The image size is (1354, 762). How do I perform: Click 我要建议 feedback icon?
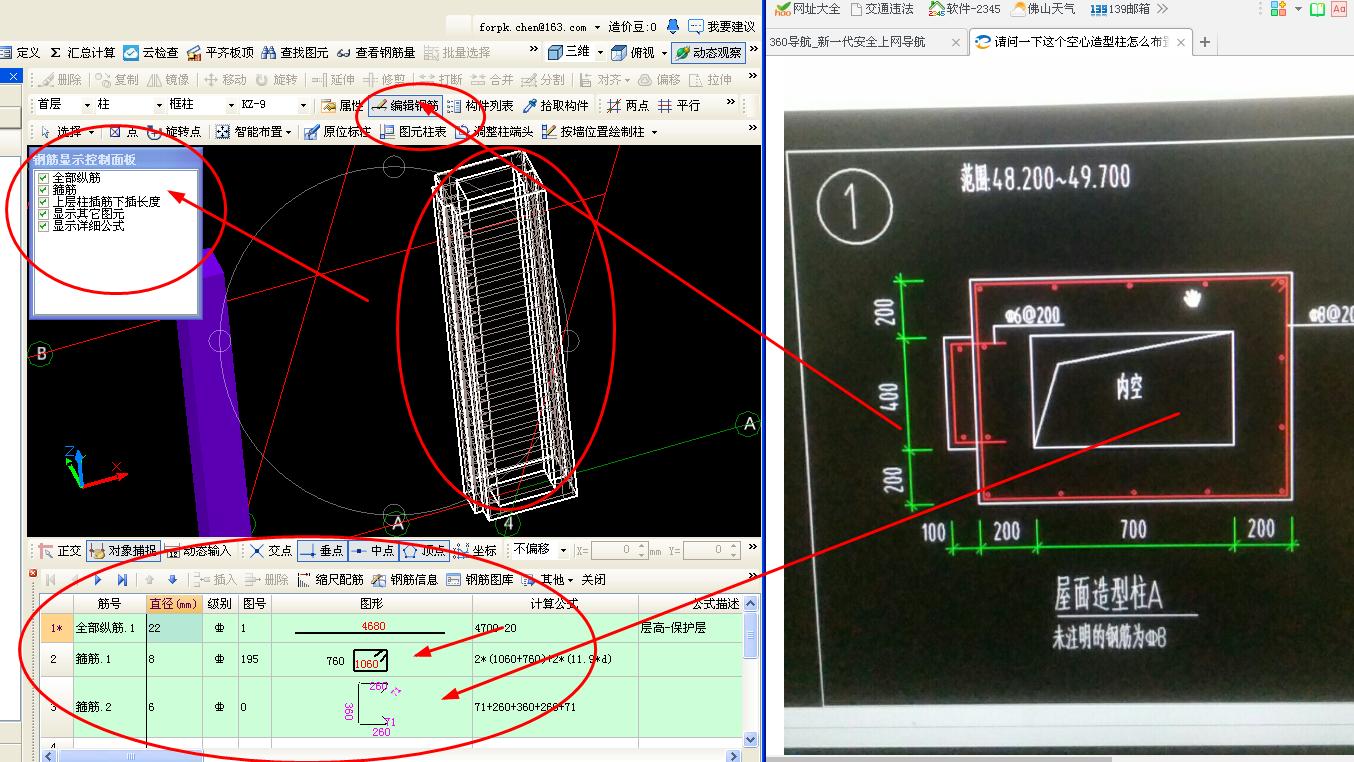click(x=721, y=27)
